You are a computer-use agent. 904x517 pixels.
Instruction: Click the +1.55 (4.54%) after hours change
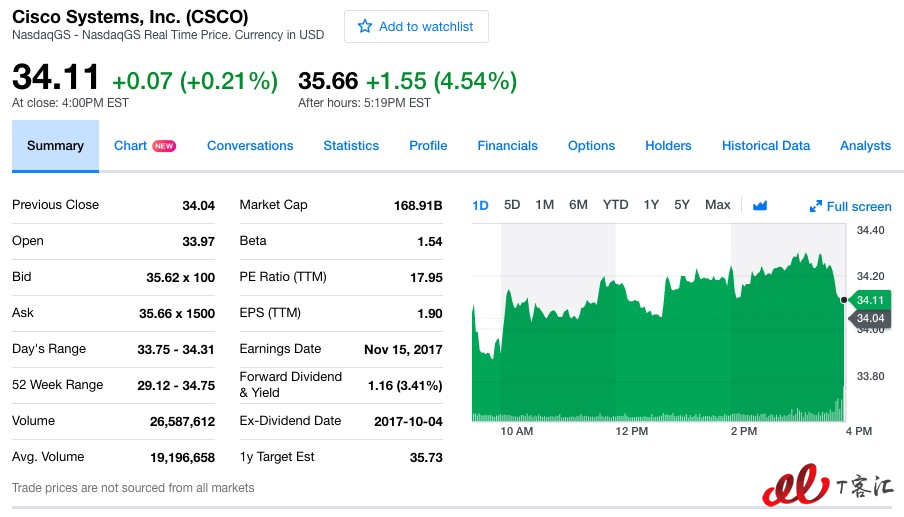441,81
